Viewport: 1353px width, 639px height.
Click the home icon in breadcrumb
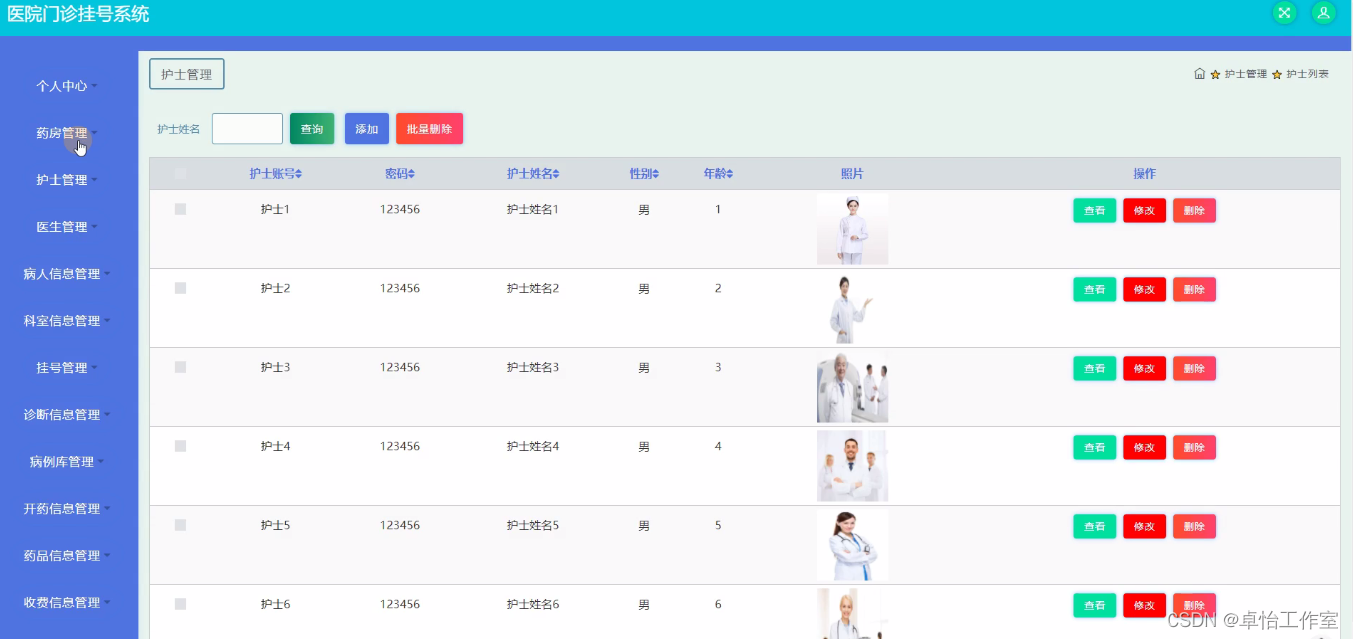pyautogui.click(x=1200, y=74)
